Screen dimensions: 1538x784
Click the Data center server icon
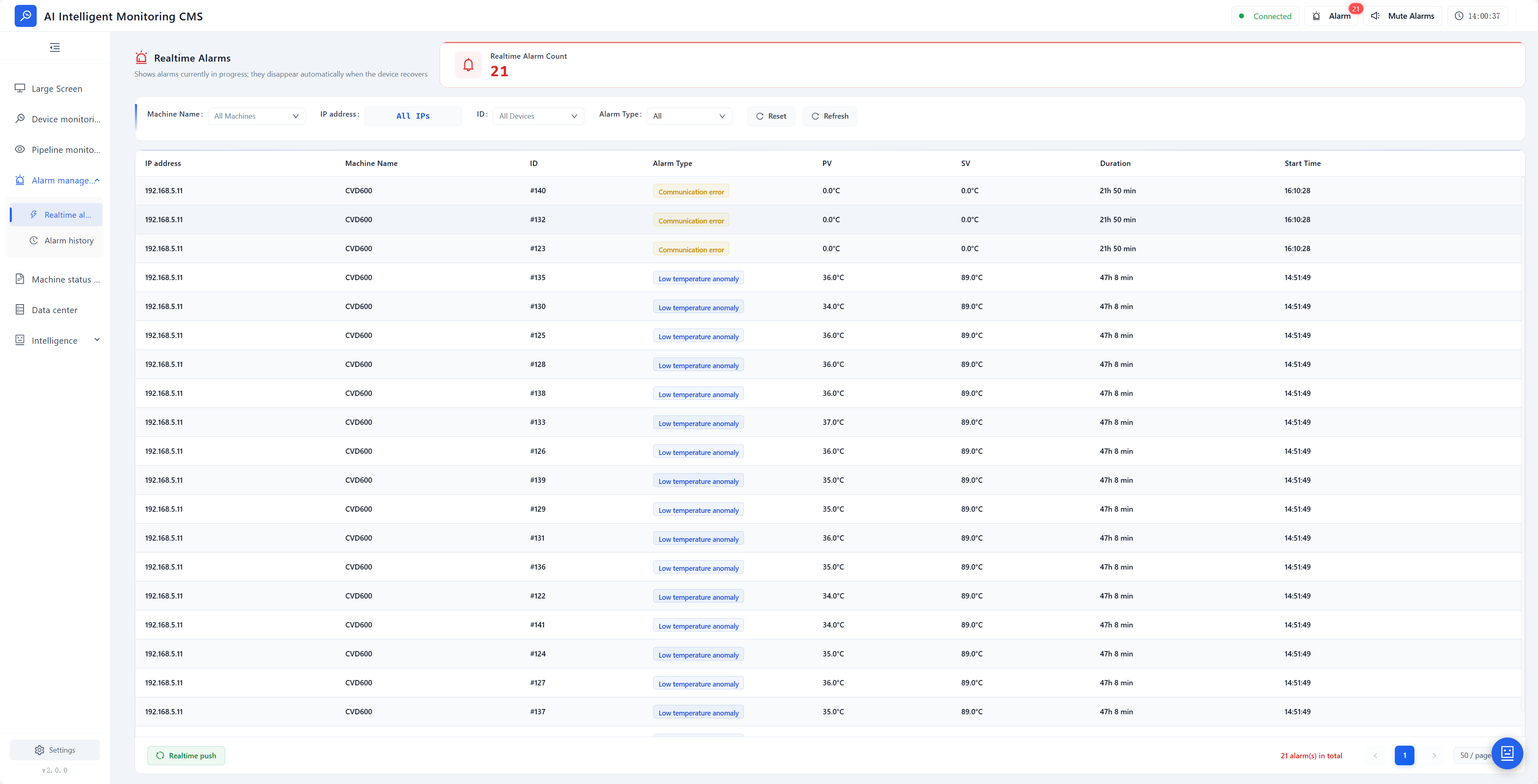coord(20,310)
